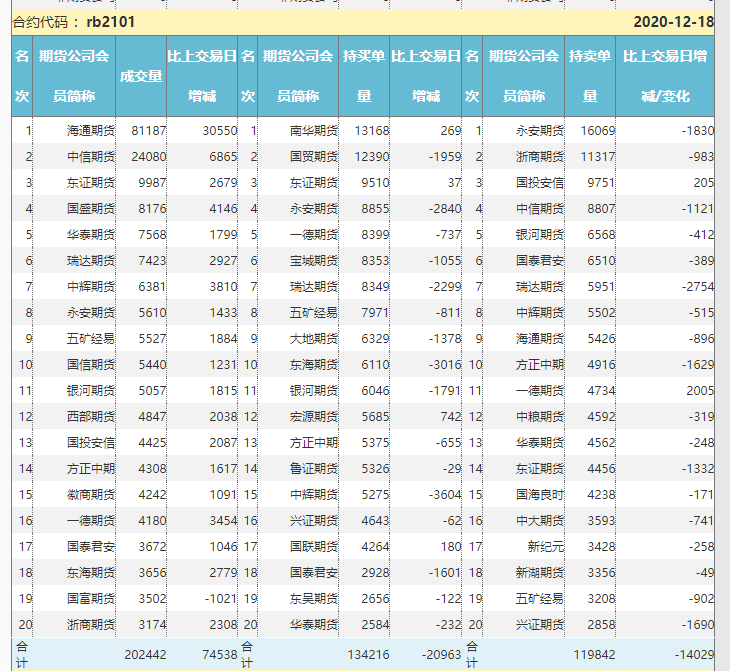Select 新纪元 company name
The width and height of the screenshot is (730, 671).
click(546, 547)
